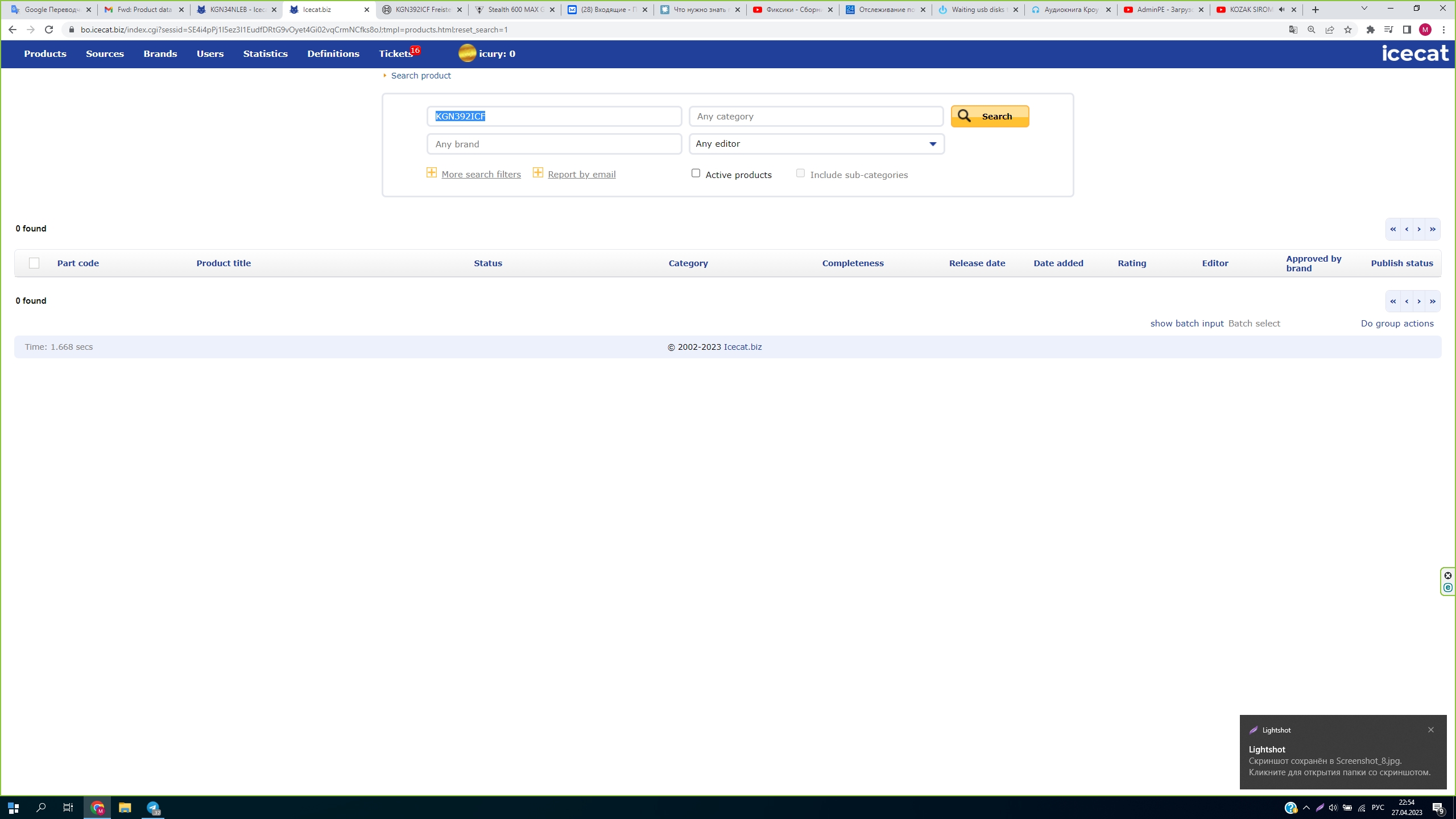Screen dimensions: 1456x819
Task: Click the Icecat.biz copyright link
Action: 743,347
